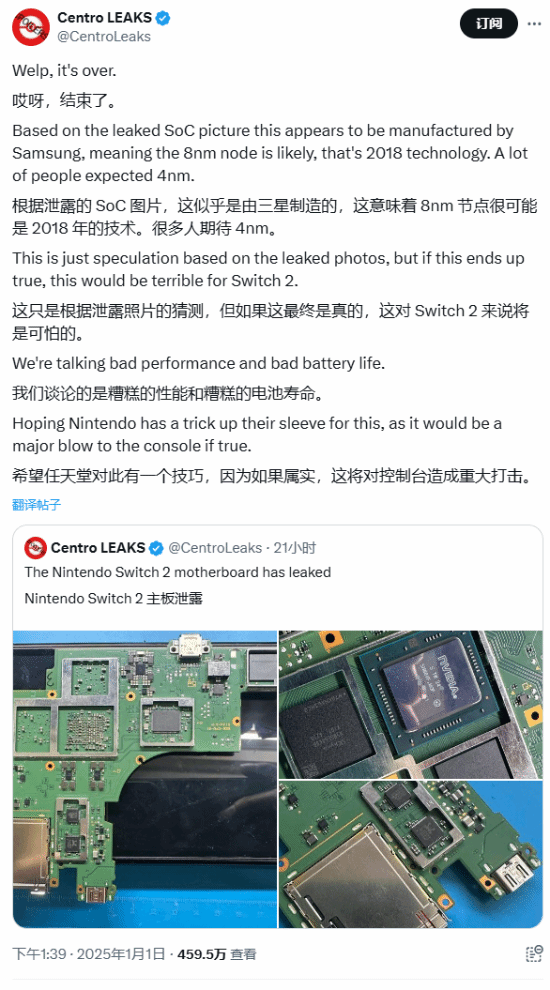This screenshot has width=550, height=990.
Task: Open the @CentroLeaks handle in header
Action: 104,37
